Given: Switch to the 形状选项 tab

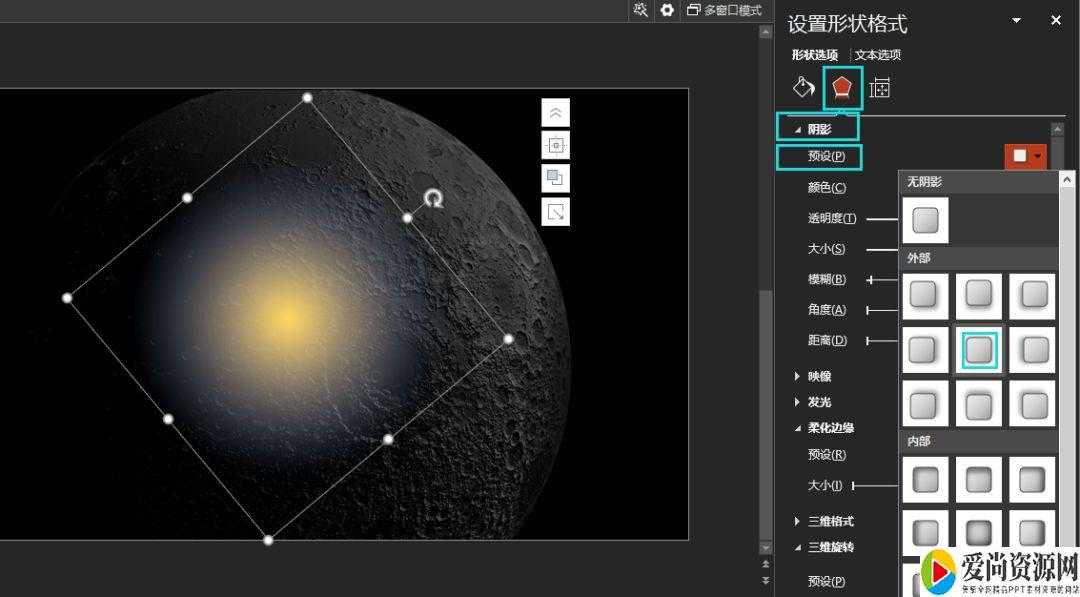Looking at the screenshot, I should [x=815, y=55].
